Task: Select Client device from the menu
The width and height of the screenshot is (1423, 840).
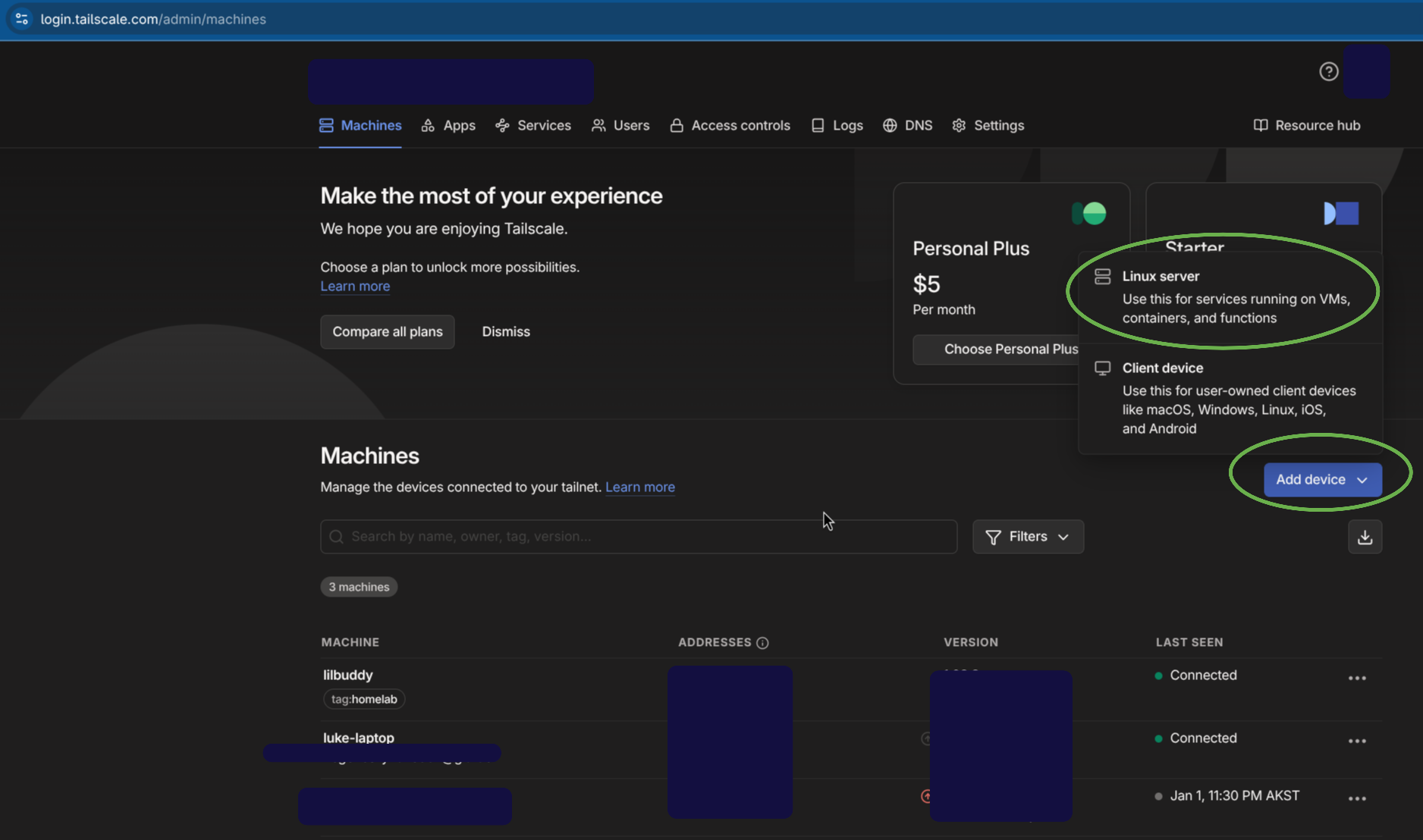Action: [x=1229, y=397]
